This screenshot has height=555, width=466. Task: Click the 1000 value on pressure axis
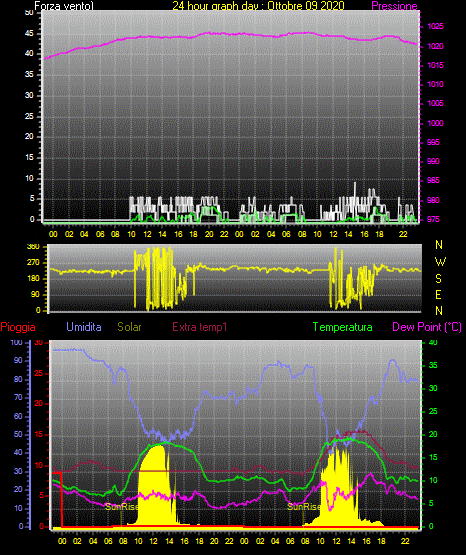click(x=435, y=123)
